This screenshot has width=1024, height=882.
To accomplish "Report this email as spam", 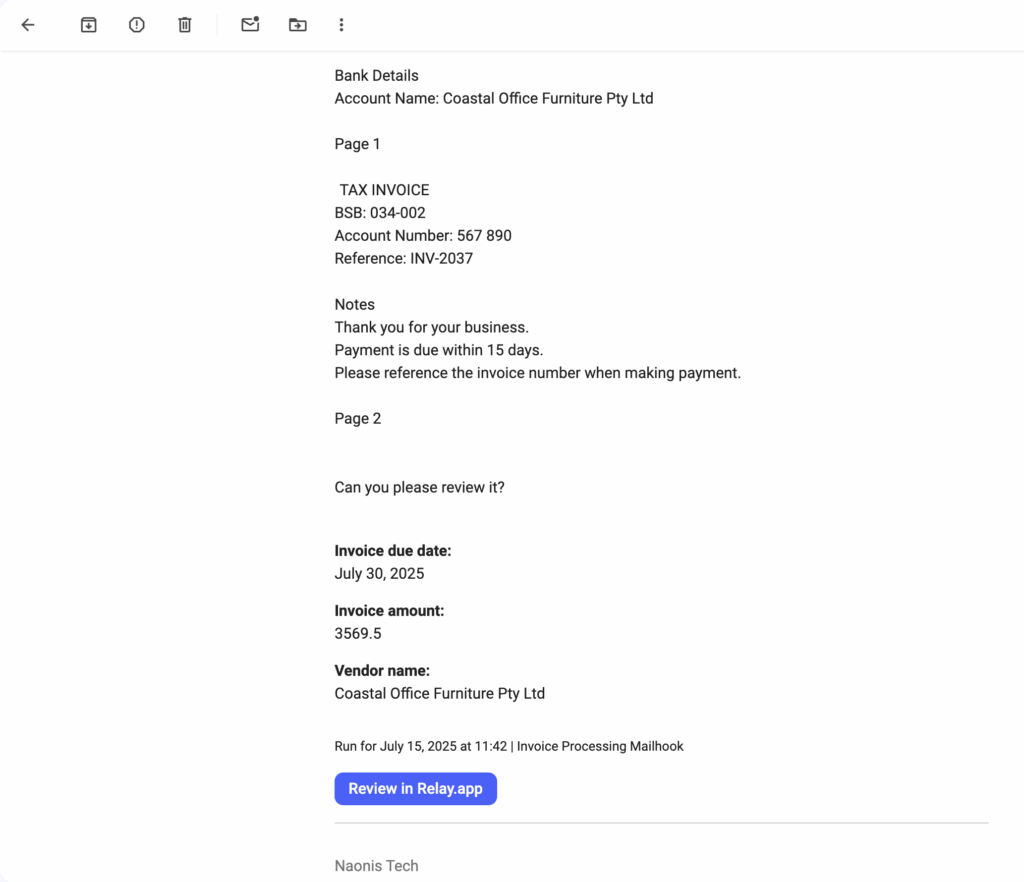I will click(x=137, y=25).
